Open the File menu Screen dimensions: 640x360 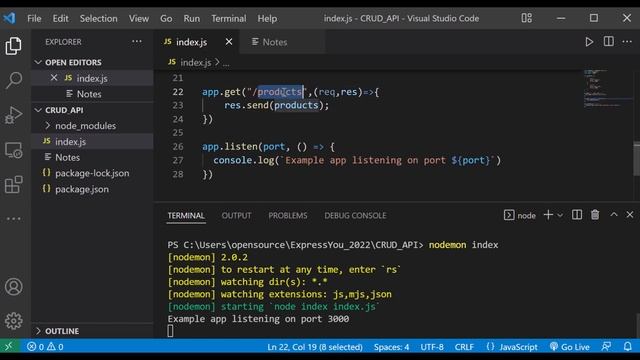click(x=34, y=18)
